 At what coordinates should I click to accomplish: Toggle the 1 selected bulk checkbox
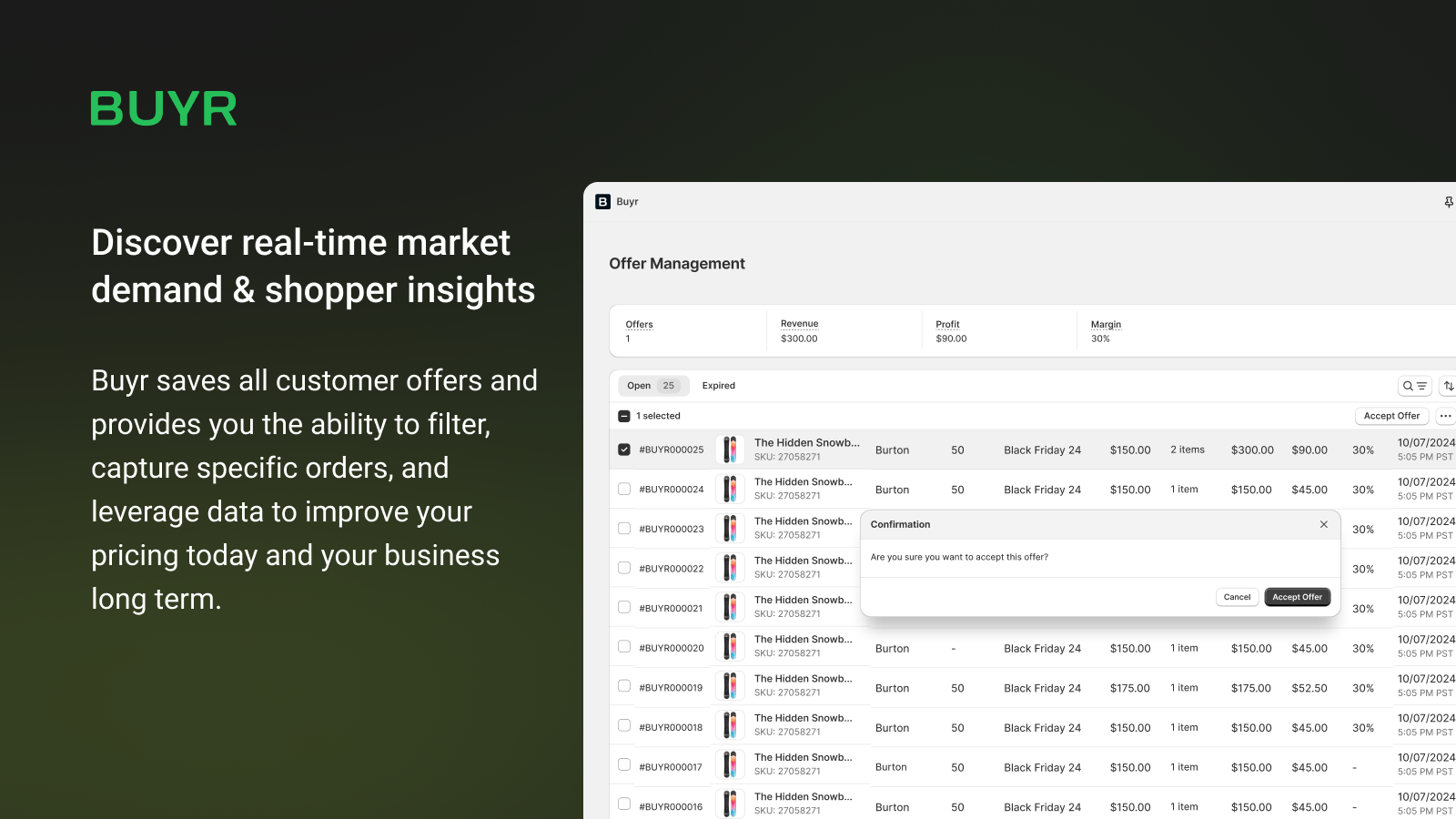[624, 416]
